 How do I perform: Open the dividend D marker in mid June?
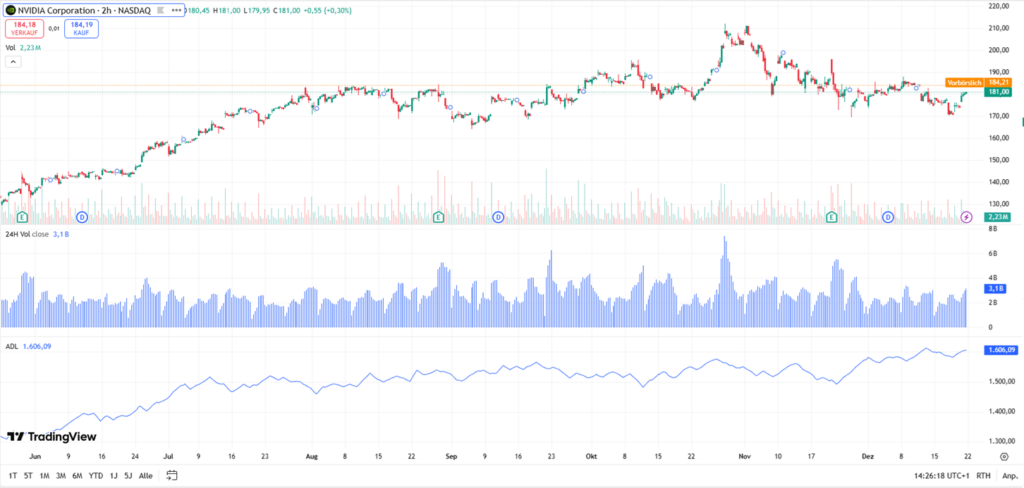coord(82,216)
